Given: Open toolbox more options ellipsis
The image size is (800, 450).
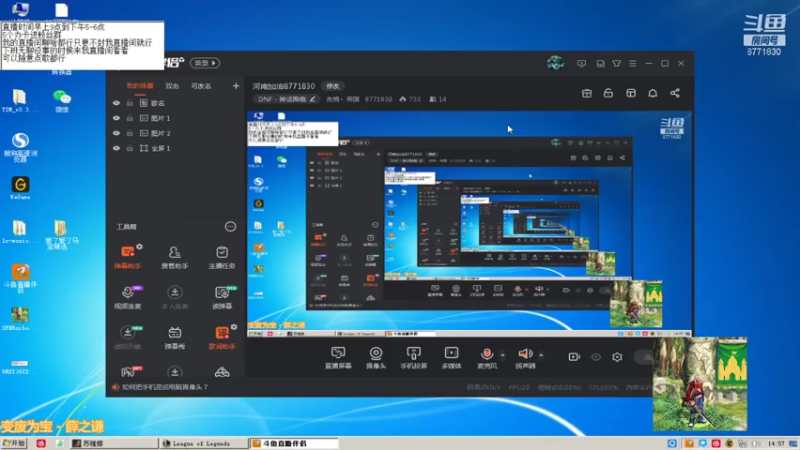Looking at the screenshot, I should 231,226.
